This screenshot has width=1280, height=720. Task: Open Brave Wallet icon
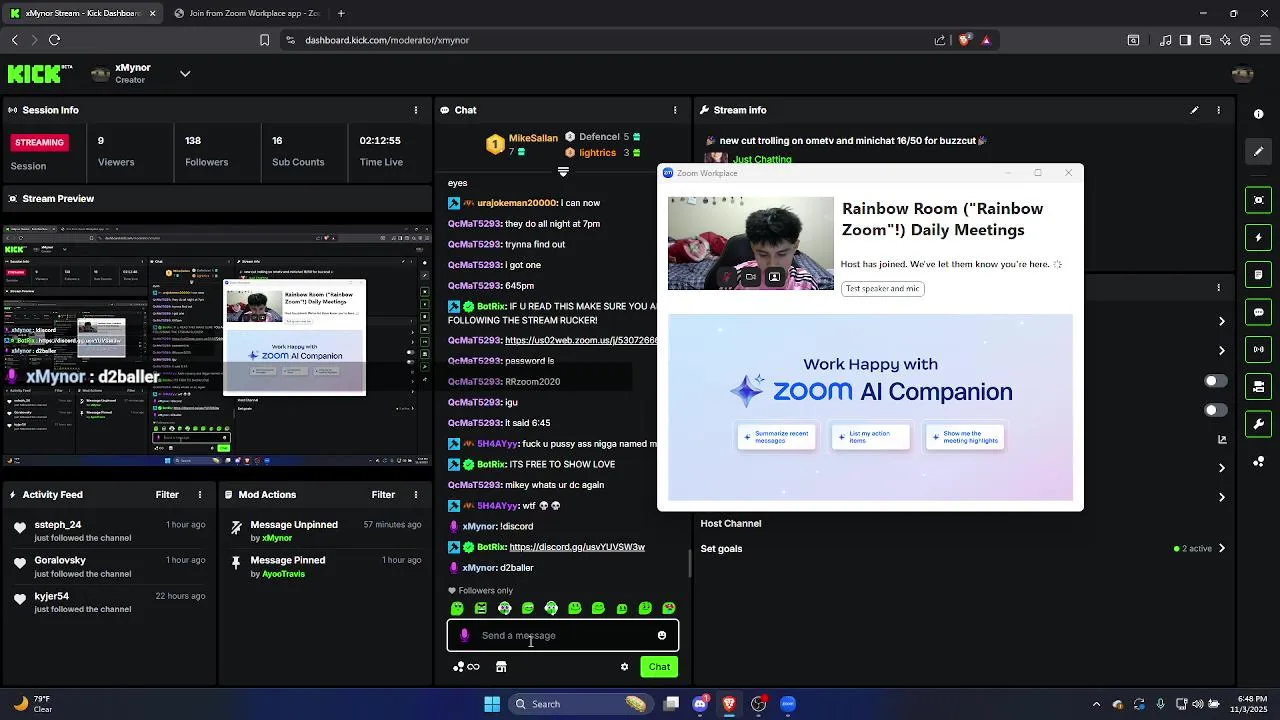point(1205,40)
